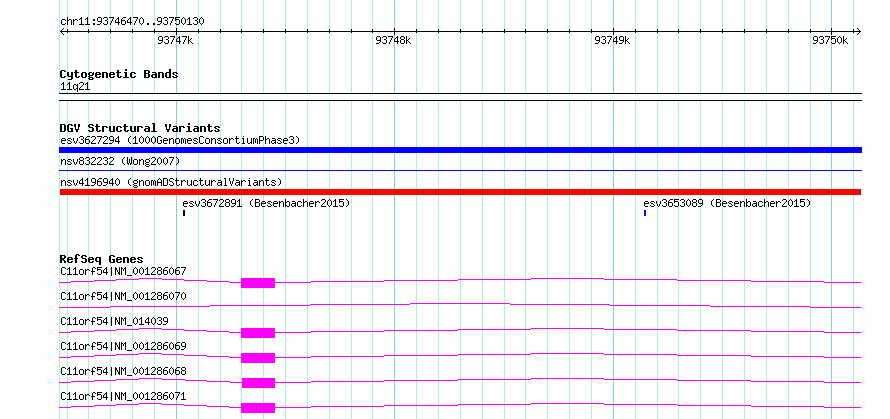Click the esv3672891 (Besenbacher2015) label
The image size is (890, 419).
tap(266, 203)
